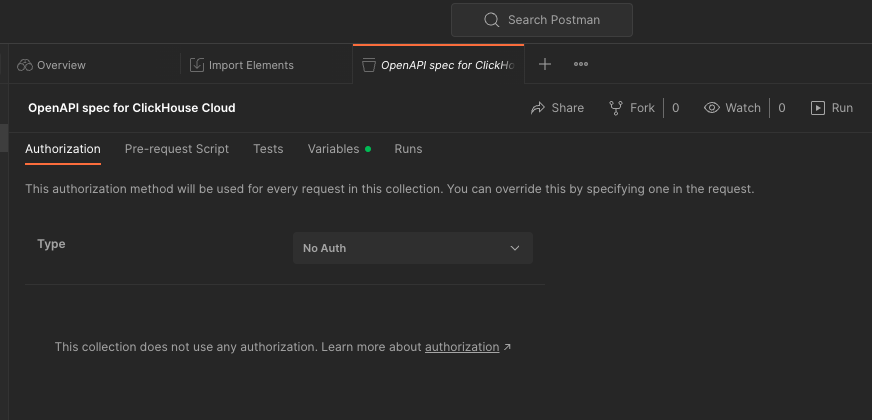Follow the authorization learn more link

pos(462,347)
